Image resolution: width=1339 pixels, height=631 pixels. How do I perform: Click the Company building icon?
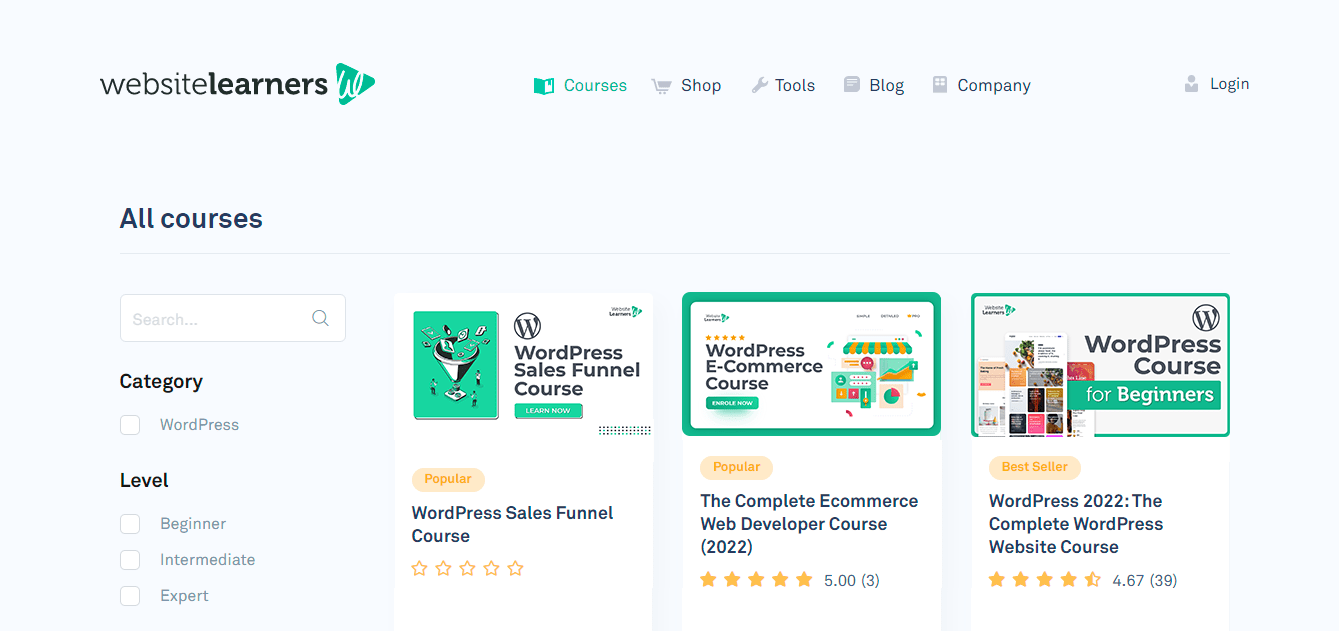[940, 85]
